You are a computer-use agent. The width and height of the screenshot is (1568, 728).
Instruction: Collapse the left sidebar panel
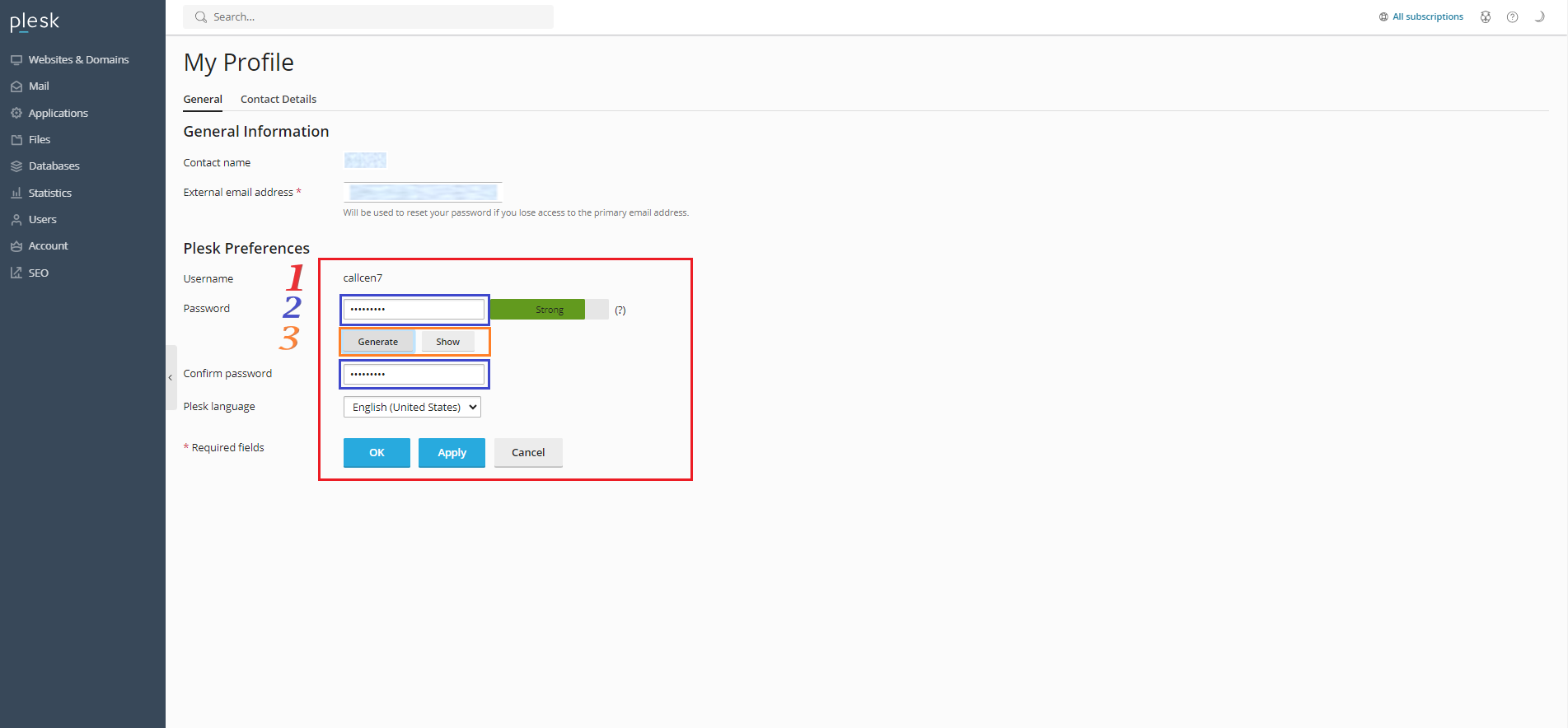pos(171,378)
